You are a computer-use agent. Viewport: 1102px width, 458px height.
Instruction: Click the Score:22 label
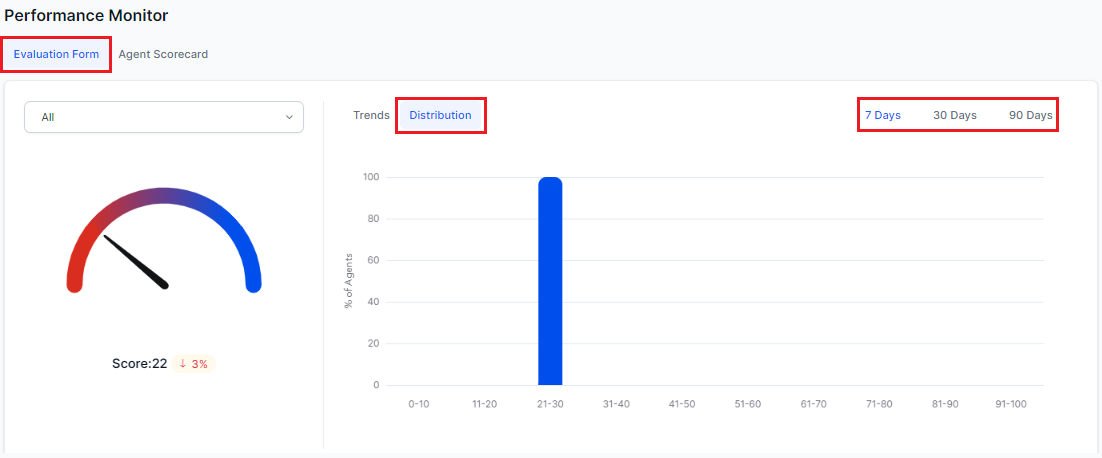pyautogui.click(x=139, y=364)
